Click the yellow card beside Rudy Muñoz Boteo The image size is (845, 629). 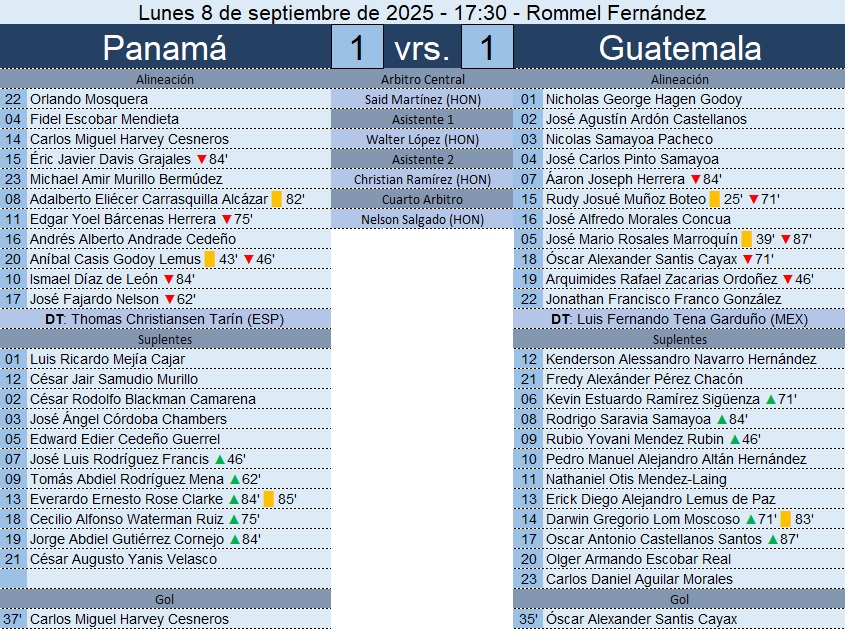(x=714, y=199)
